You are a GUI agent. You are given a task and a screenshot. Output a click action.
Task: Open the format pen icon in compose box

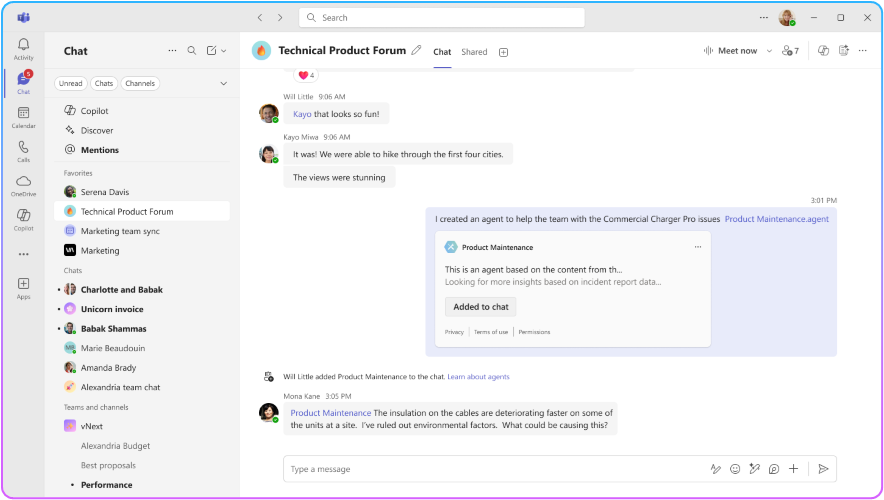coord(715,469)
